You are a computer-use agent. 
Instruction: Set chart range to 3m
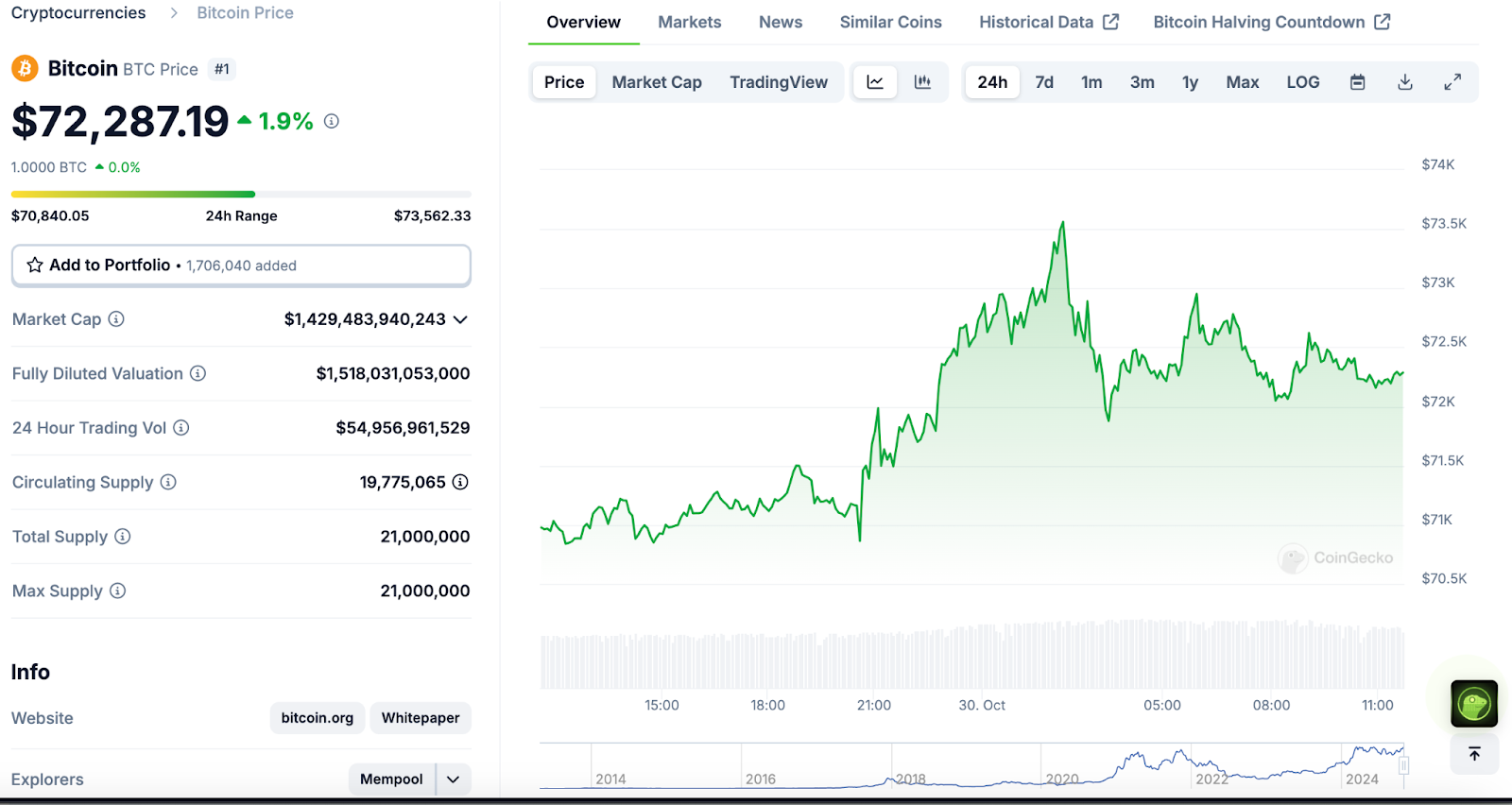[1143, 82]
